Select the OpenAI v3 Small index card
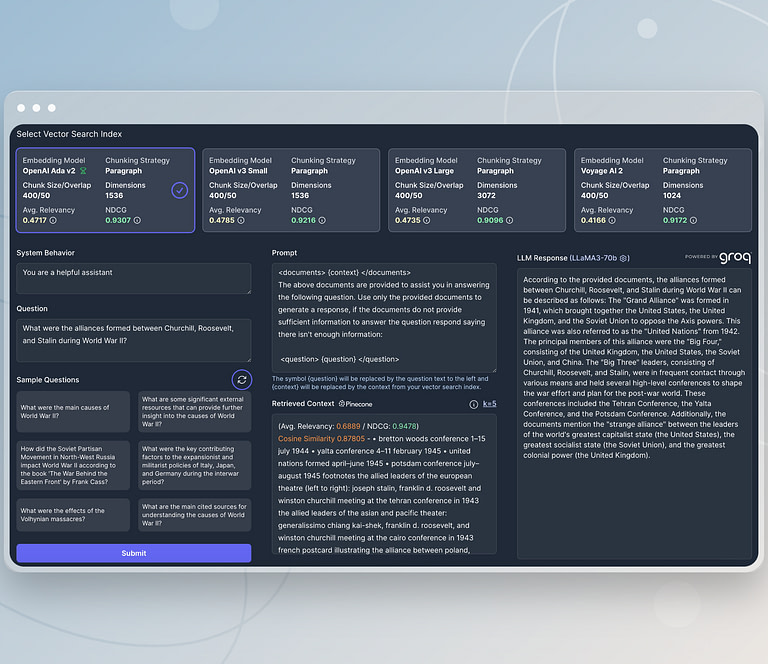This screenshot has height=664, width=768. click(291, 190)
